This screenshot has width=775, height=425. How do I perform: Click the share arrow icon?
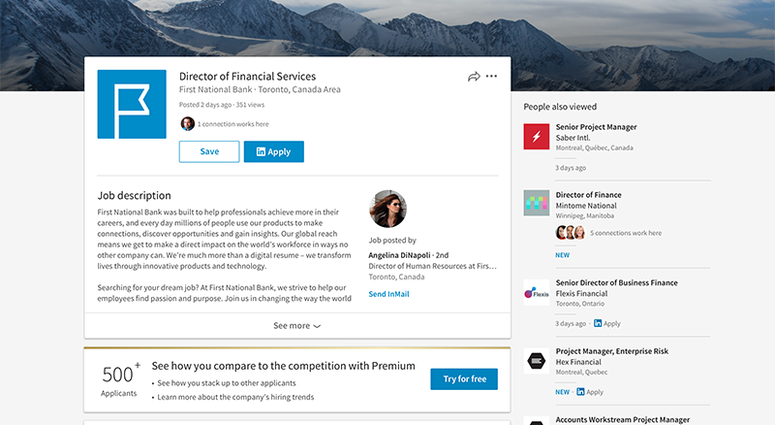pos(474,77)
